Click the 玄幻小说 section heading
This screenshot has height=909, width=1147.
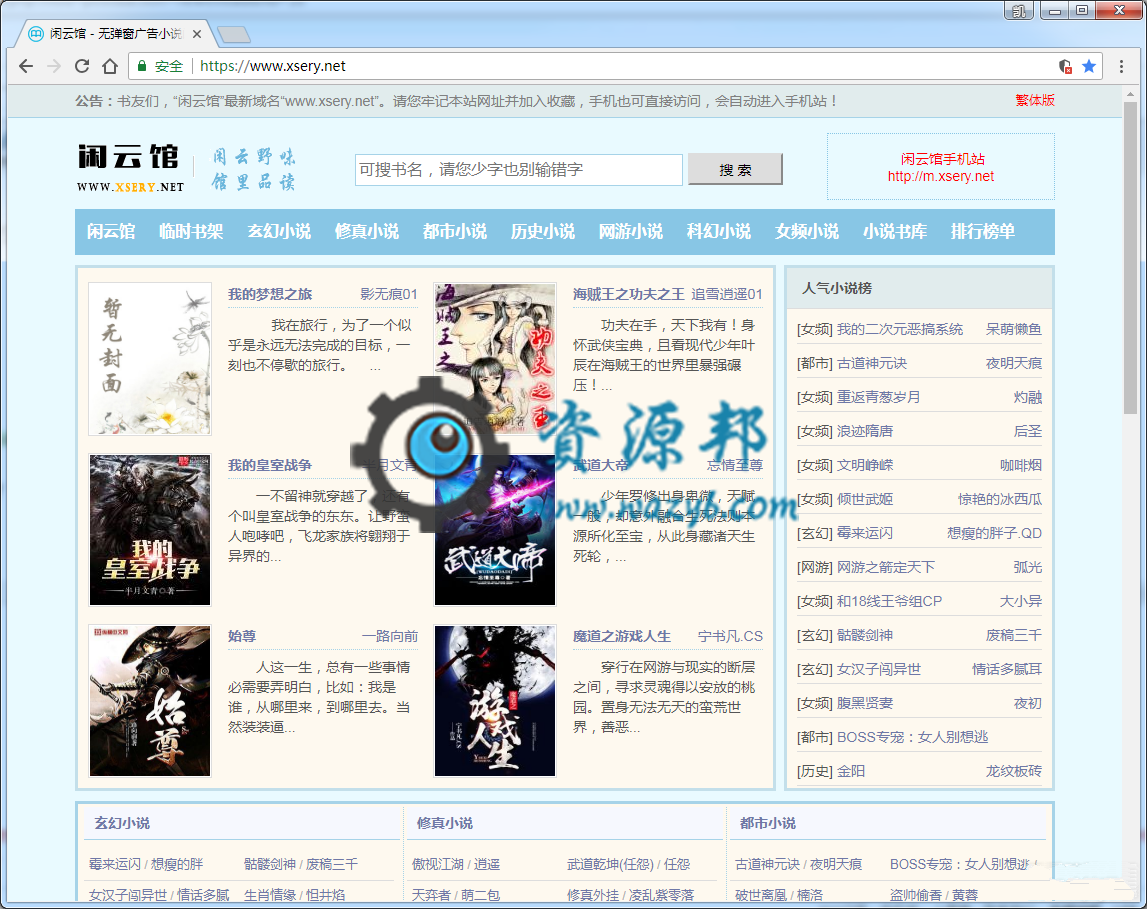tap(122, 823)
